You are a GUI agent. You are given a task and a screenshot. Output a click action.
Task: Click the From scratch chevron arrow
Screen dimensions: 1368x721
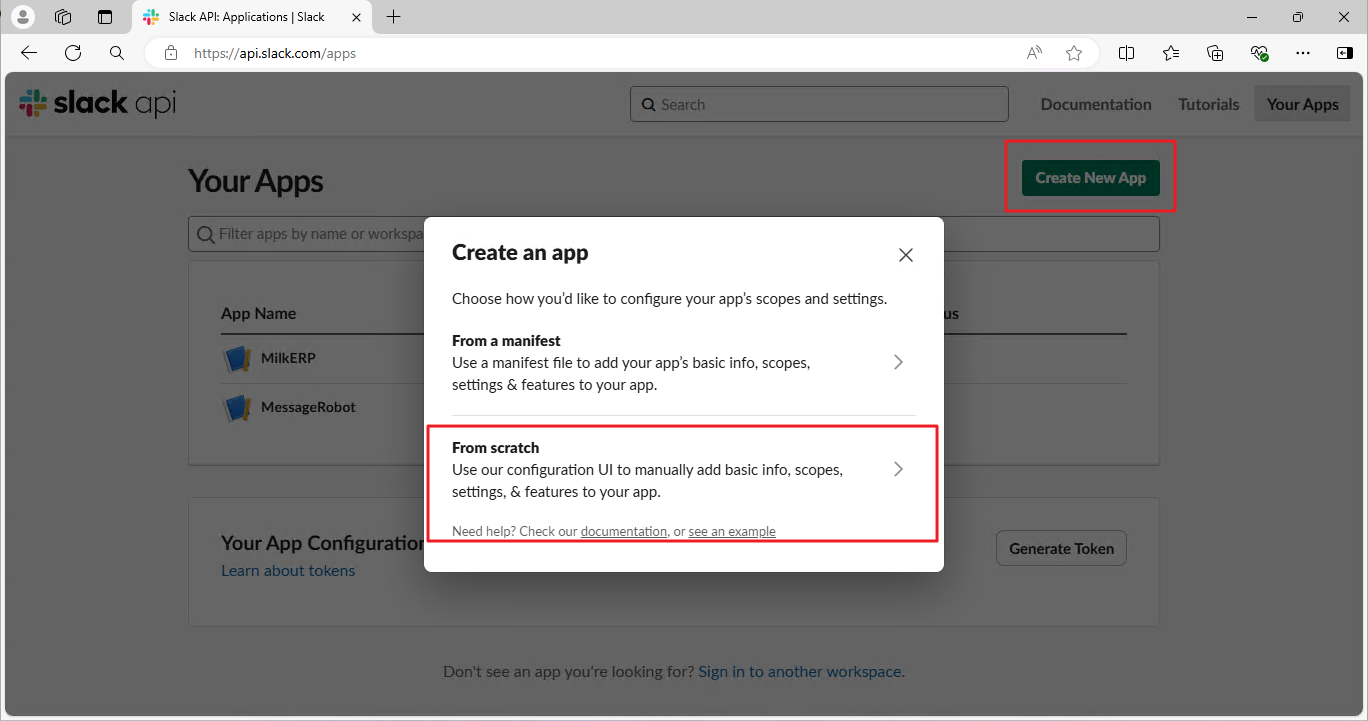[898, 469]
